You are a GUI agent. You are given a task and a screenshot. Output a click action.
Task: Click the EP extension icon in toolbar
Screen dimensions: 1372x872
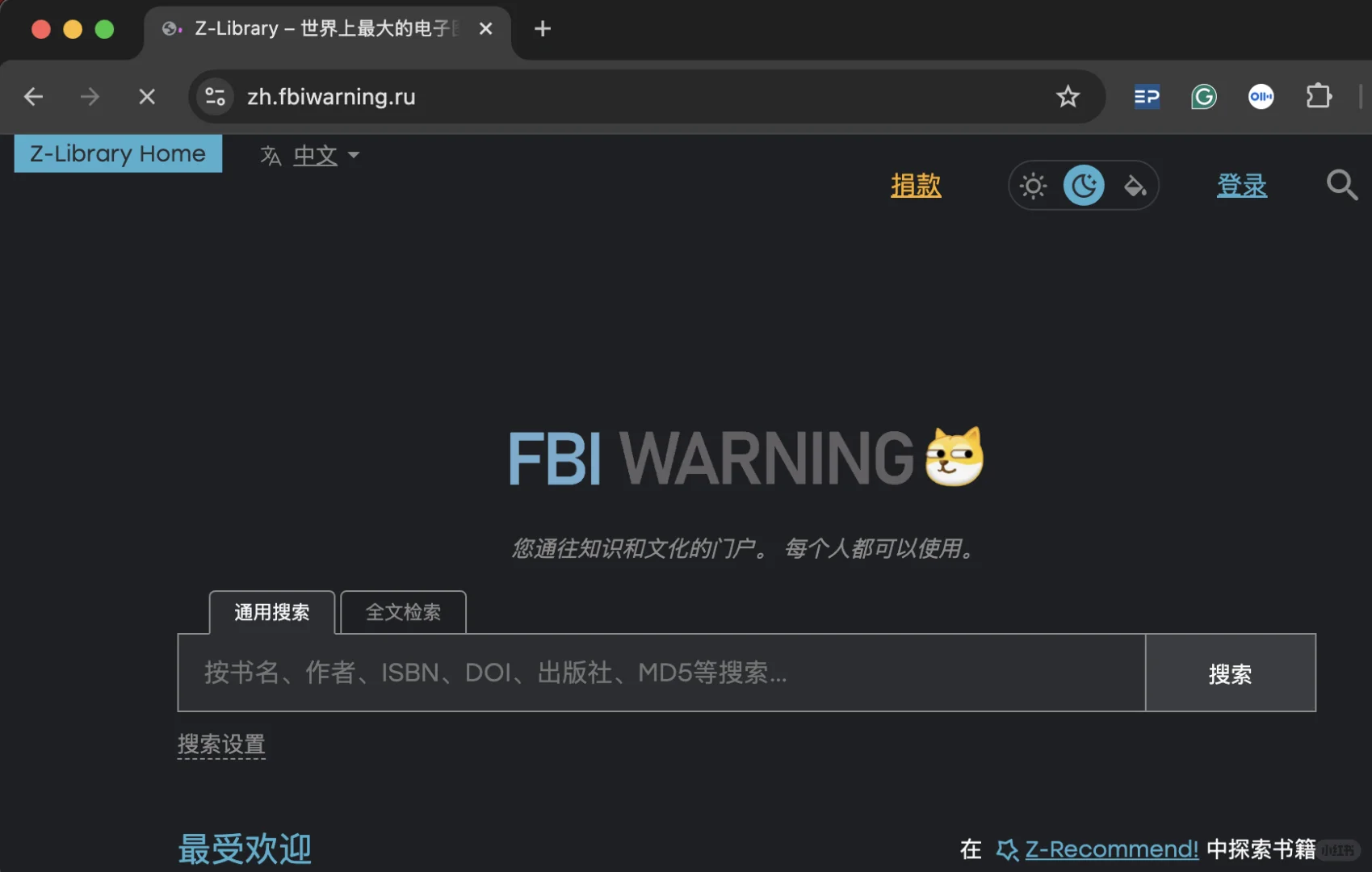(1147, 97)
